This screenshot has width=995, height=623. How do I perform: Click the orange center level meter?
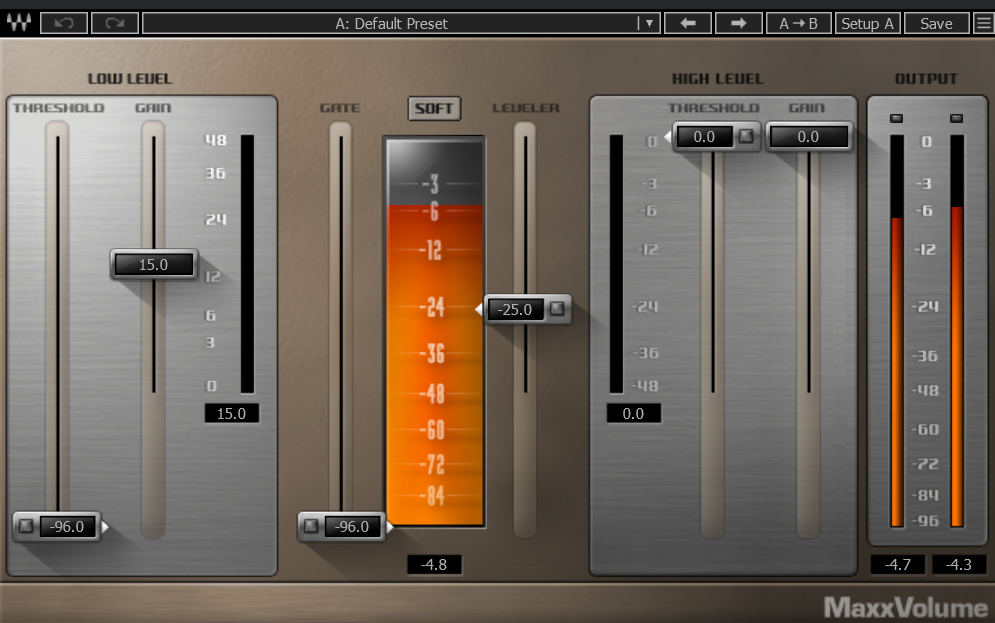[x=435, y=332]
